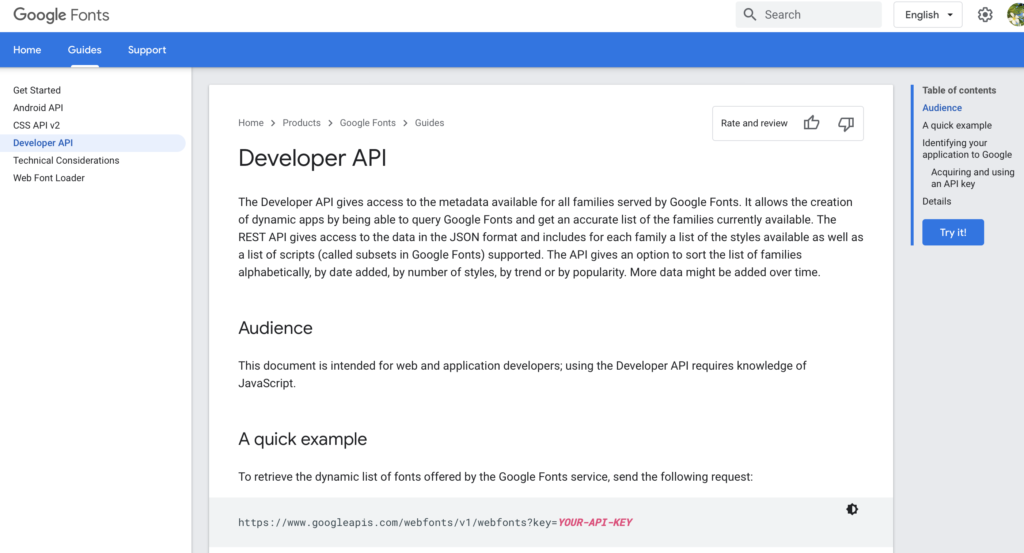Jump to Audience in table of contents

click(942, 108)
